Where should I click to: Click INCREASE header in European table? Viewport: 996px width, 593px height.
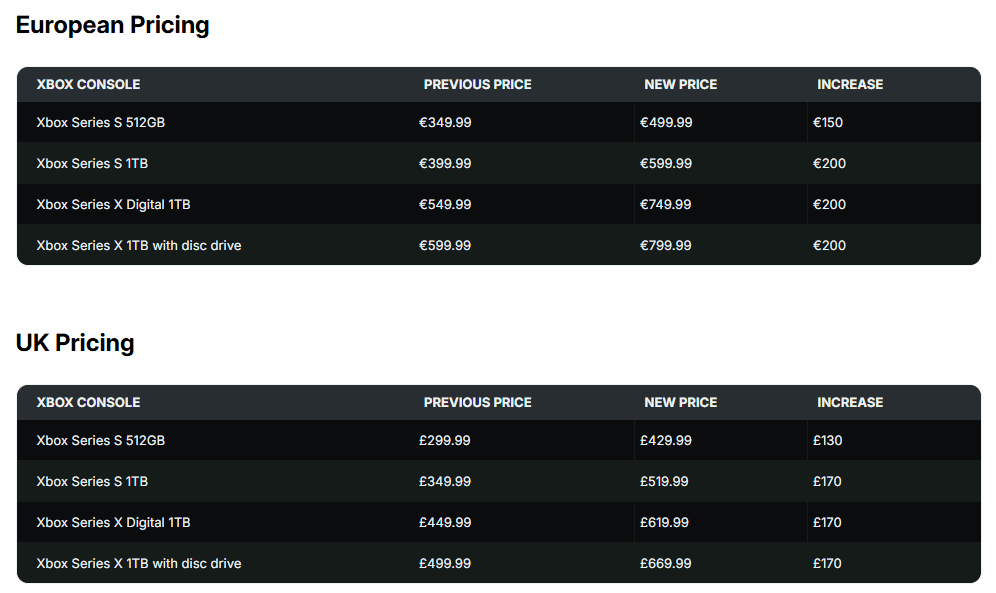(850, 84)
